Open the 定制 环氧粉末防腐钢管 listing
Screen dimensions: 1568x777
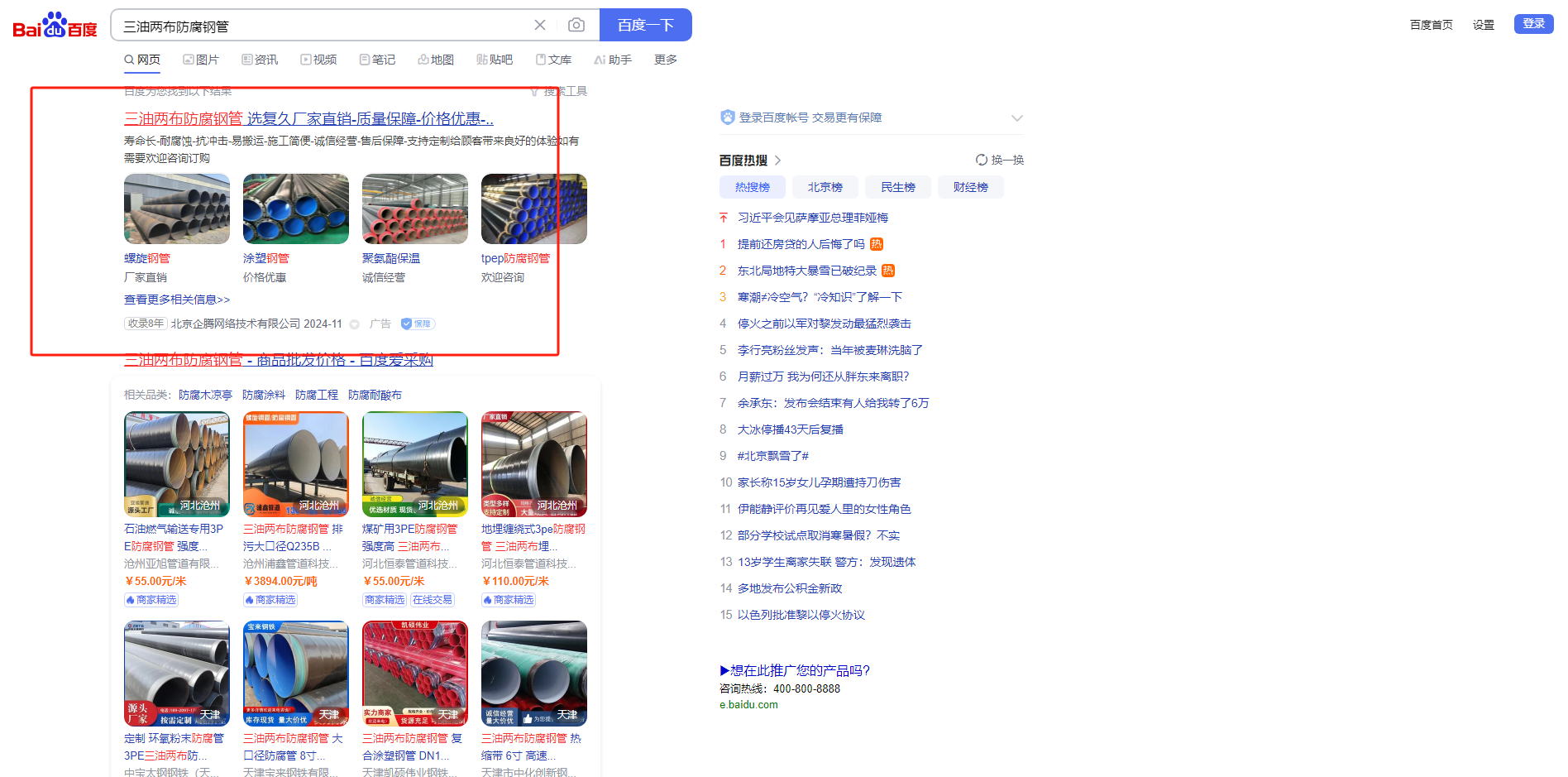pos(174,746)
